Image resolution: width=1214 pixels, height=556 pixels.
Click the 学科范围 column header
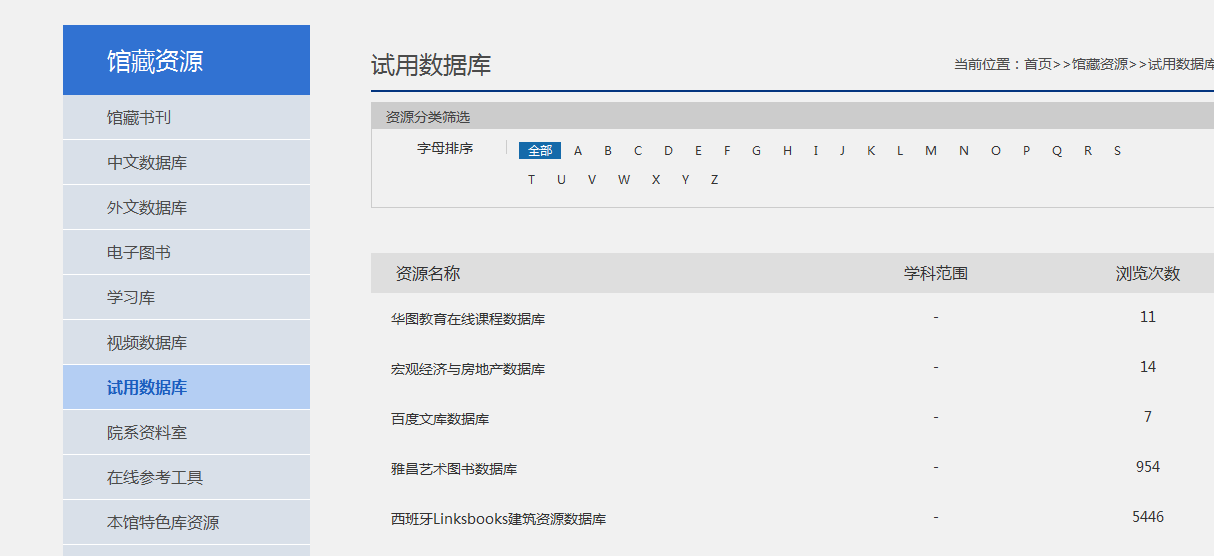(936, 273)
